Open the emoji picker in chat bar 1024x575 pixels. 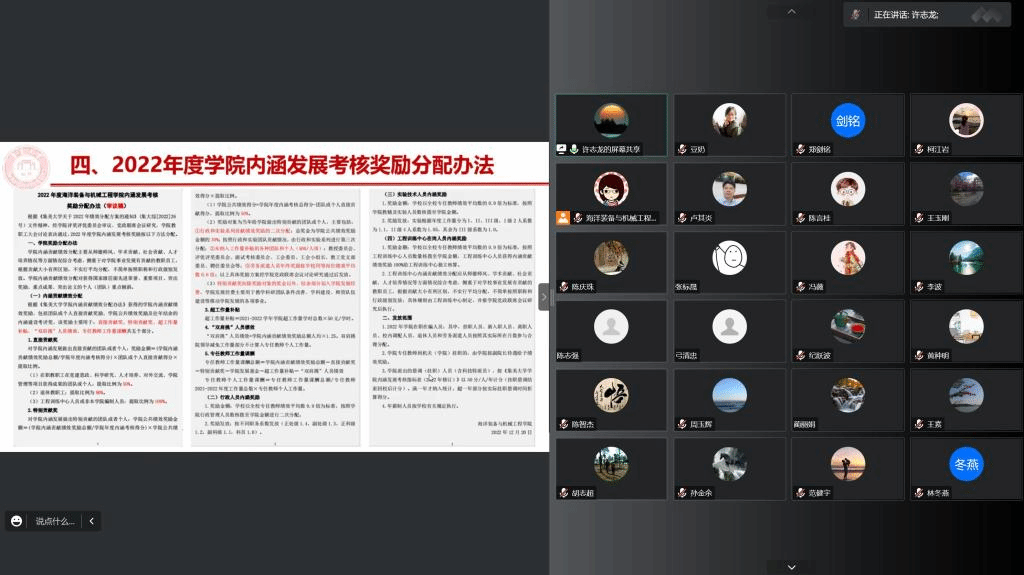click(x=16, y=521)
